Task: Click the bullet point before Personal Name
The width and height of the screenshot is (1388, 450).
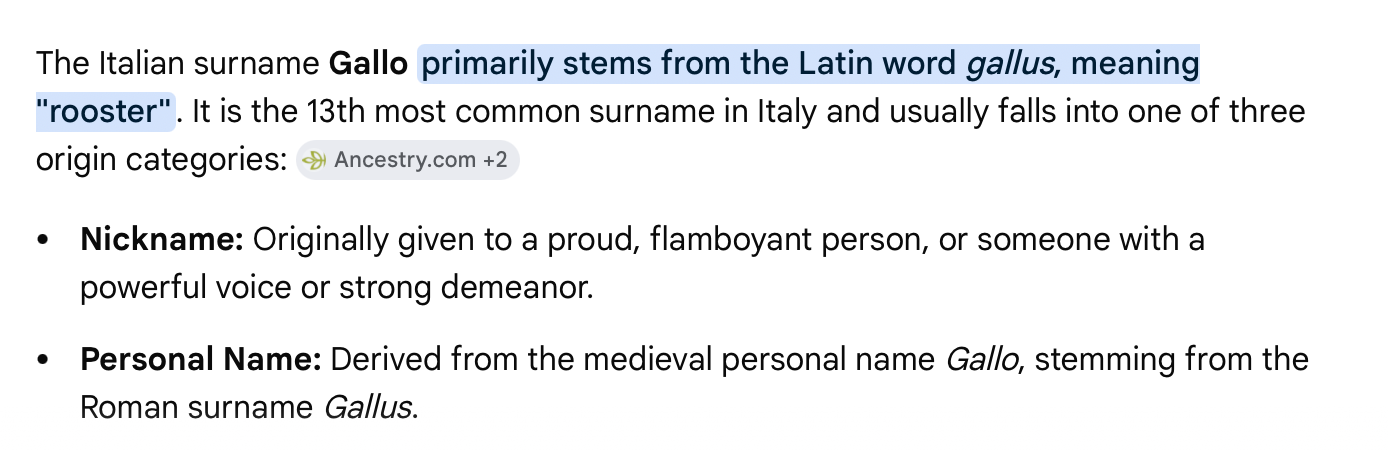Action: (x=42, y=360)
